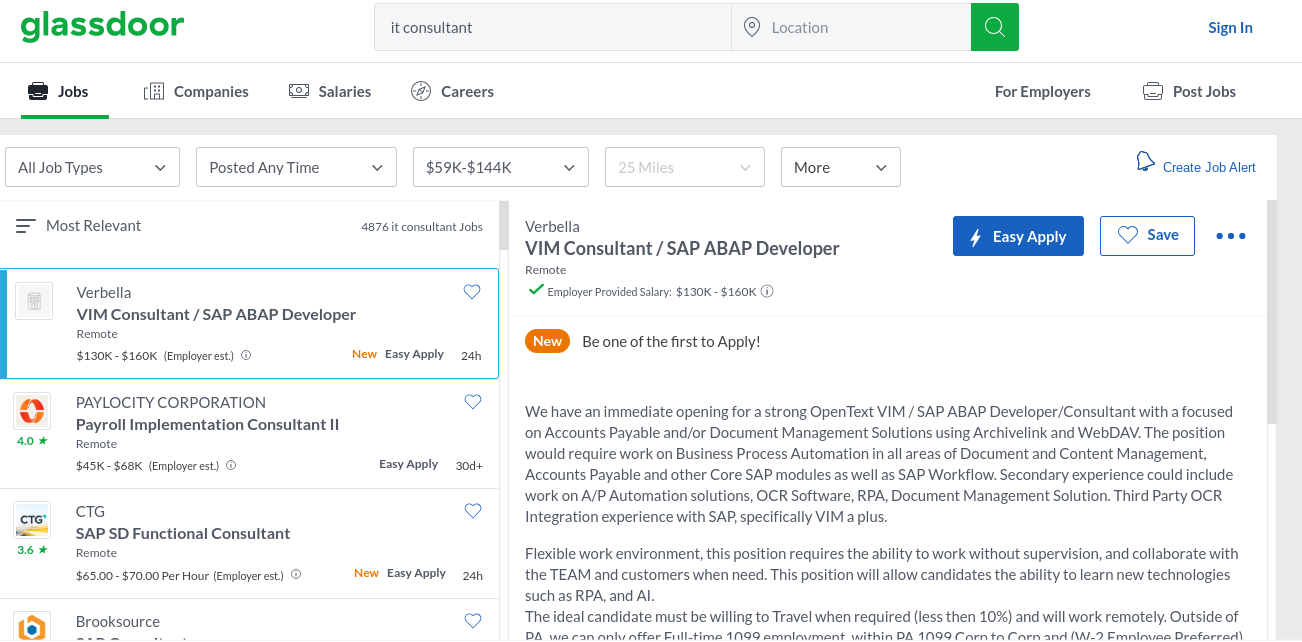Viewport: 1302px width, 642px height.
Task: Click the Paylocity company logo
Action: (x=33, y=411)
